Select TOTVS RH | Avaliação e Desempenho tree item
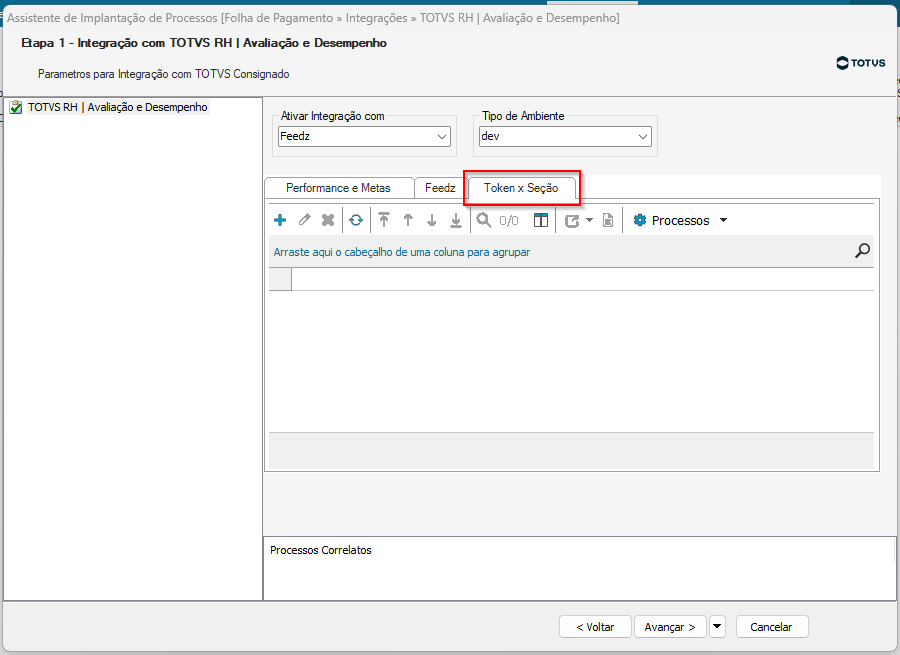 [117, 107]
